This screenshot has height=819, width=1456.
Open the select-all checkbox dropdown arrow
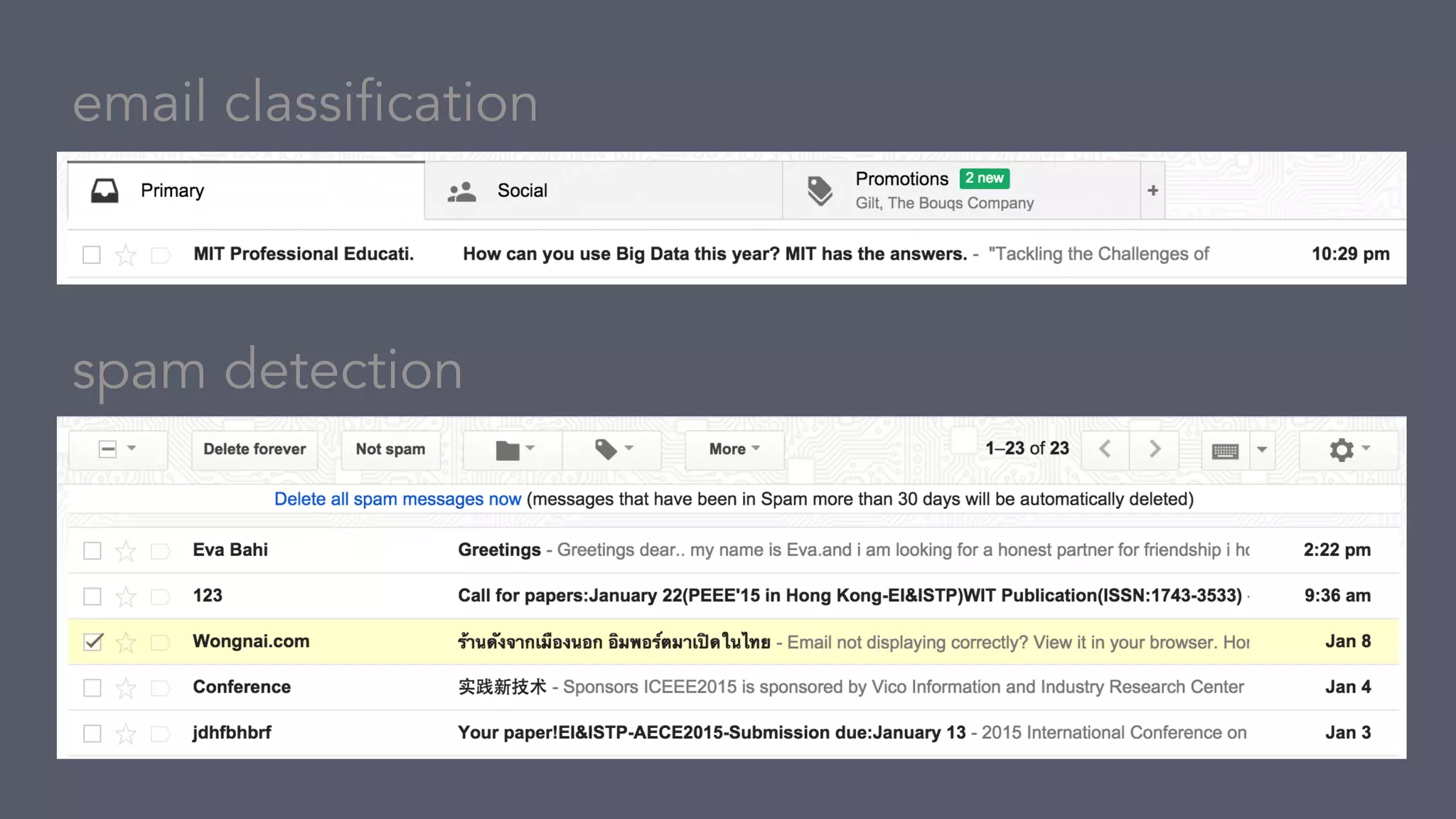click(132, 449)
